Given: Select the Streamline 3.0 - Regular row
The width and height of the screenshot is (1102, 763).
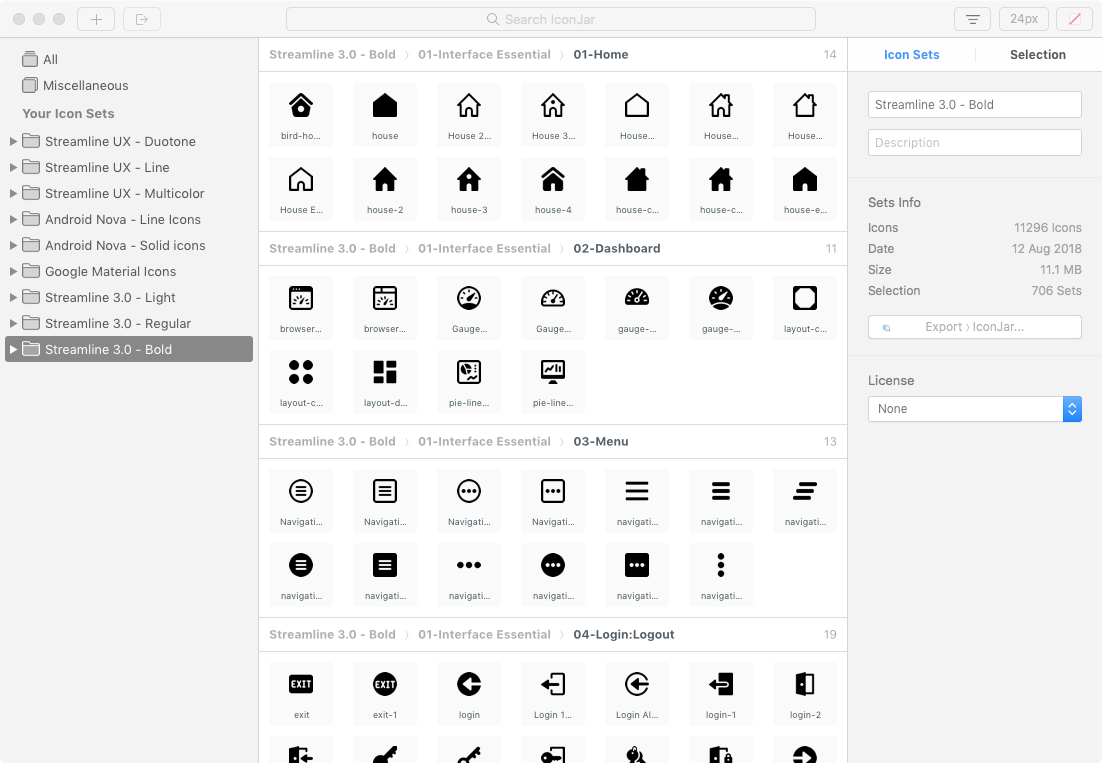Looking at the screenshot, I should (129, 323).
